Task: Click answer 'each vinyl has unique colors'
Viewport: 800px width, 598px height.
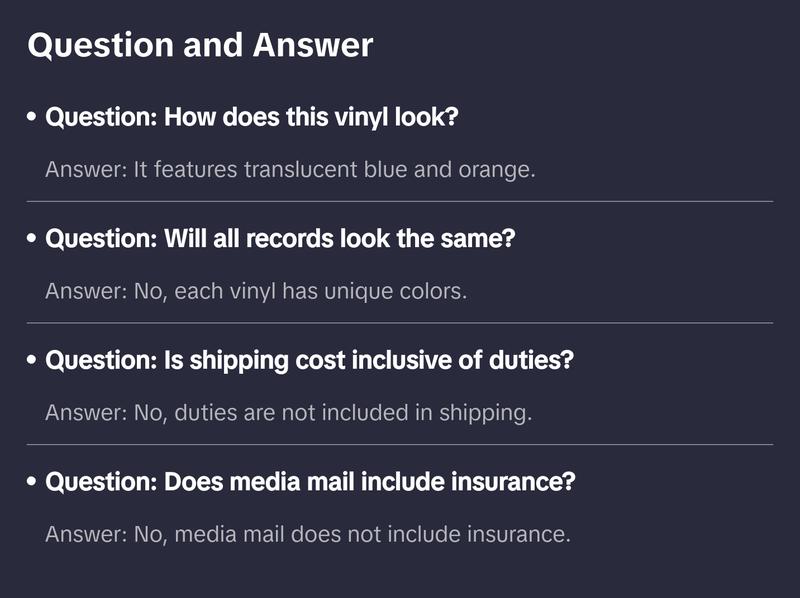Action: coord(256,292)
